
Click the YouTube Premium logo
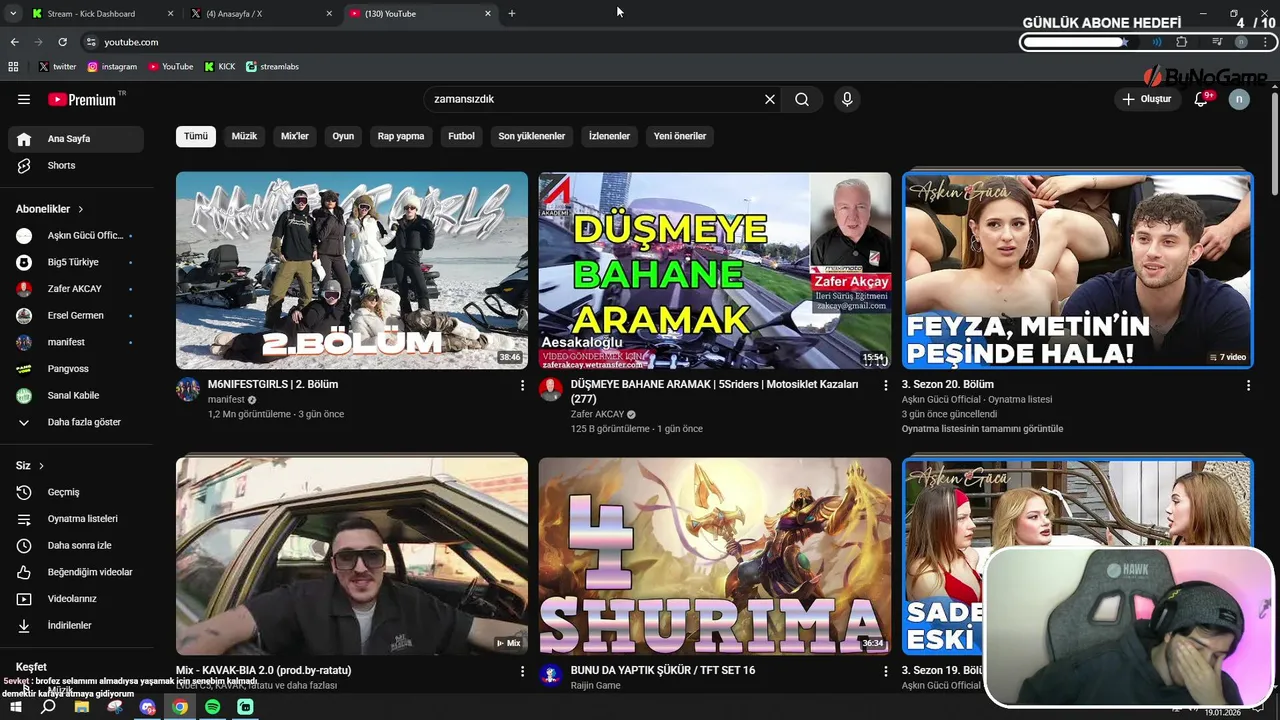pos(84,99)
